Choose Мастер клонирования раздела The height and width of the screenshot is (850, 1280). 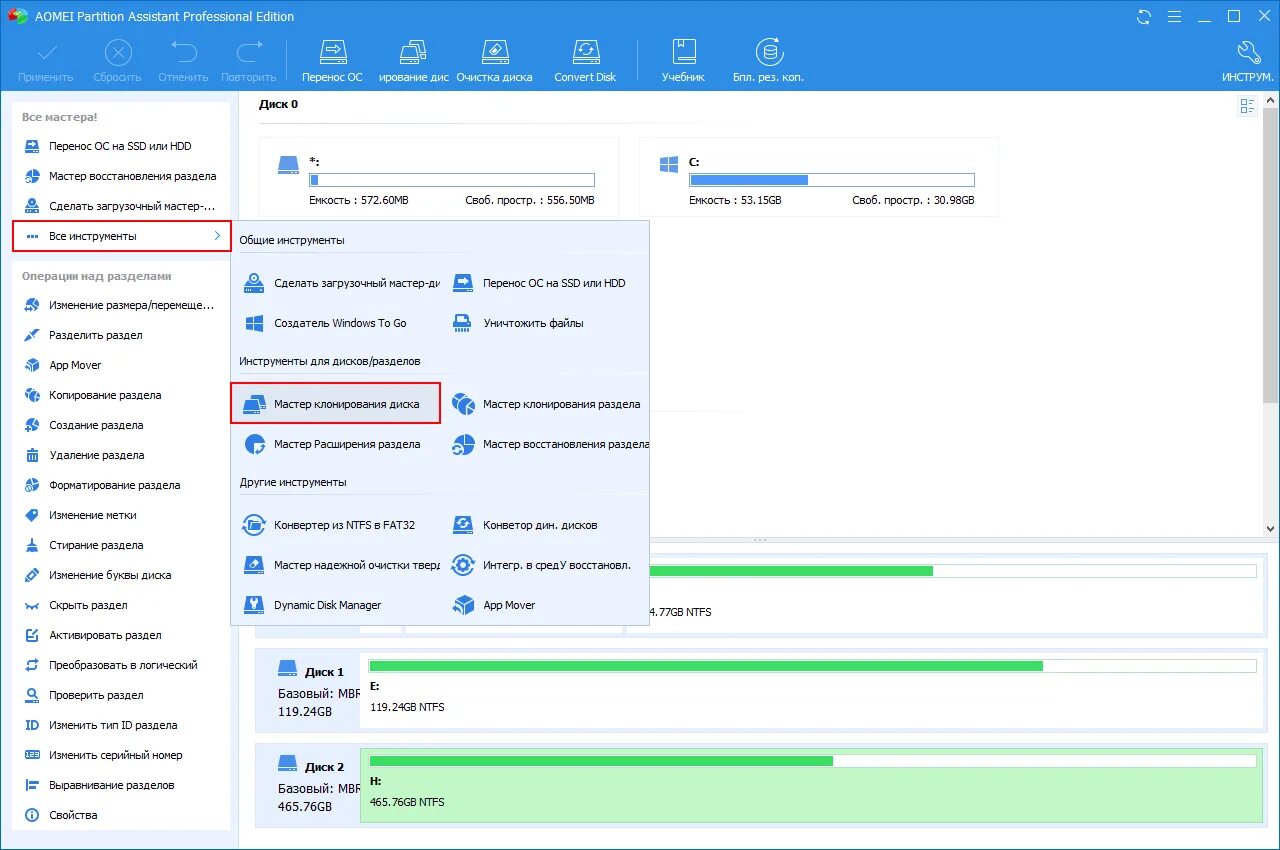[x=545, y=404]
